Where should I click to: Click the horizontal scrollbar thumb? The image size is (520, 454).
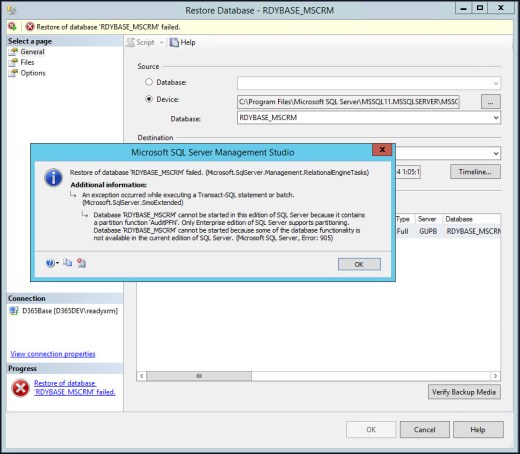click(199, 376)
